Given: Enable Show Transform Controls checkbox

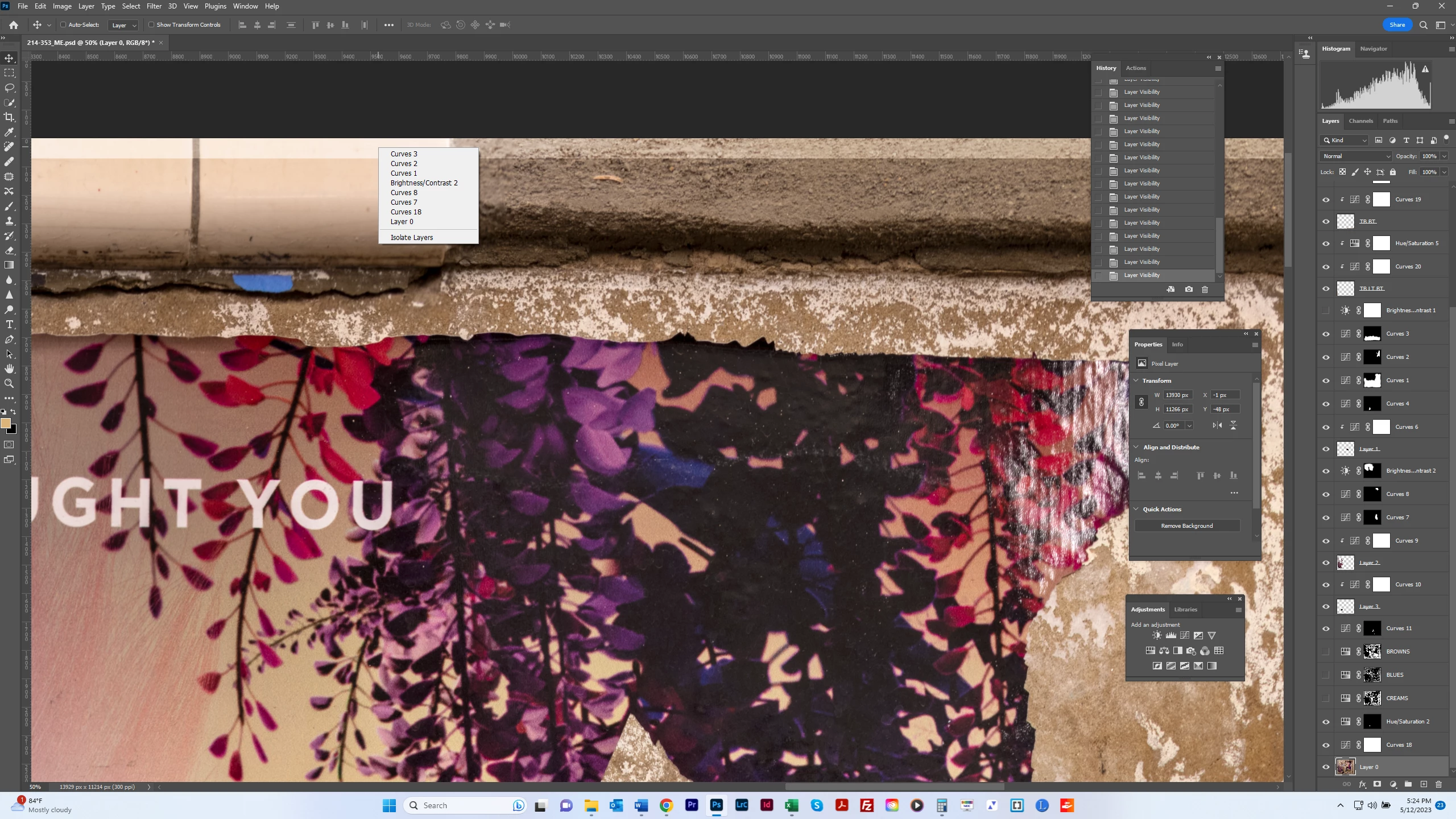Looking at the screenshot, I should [x=151, y=24].
